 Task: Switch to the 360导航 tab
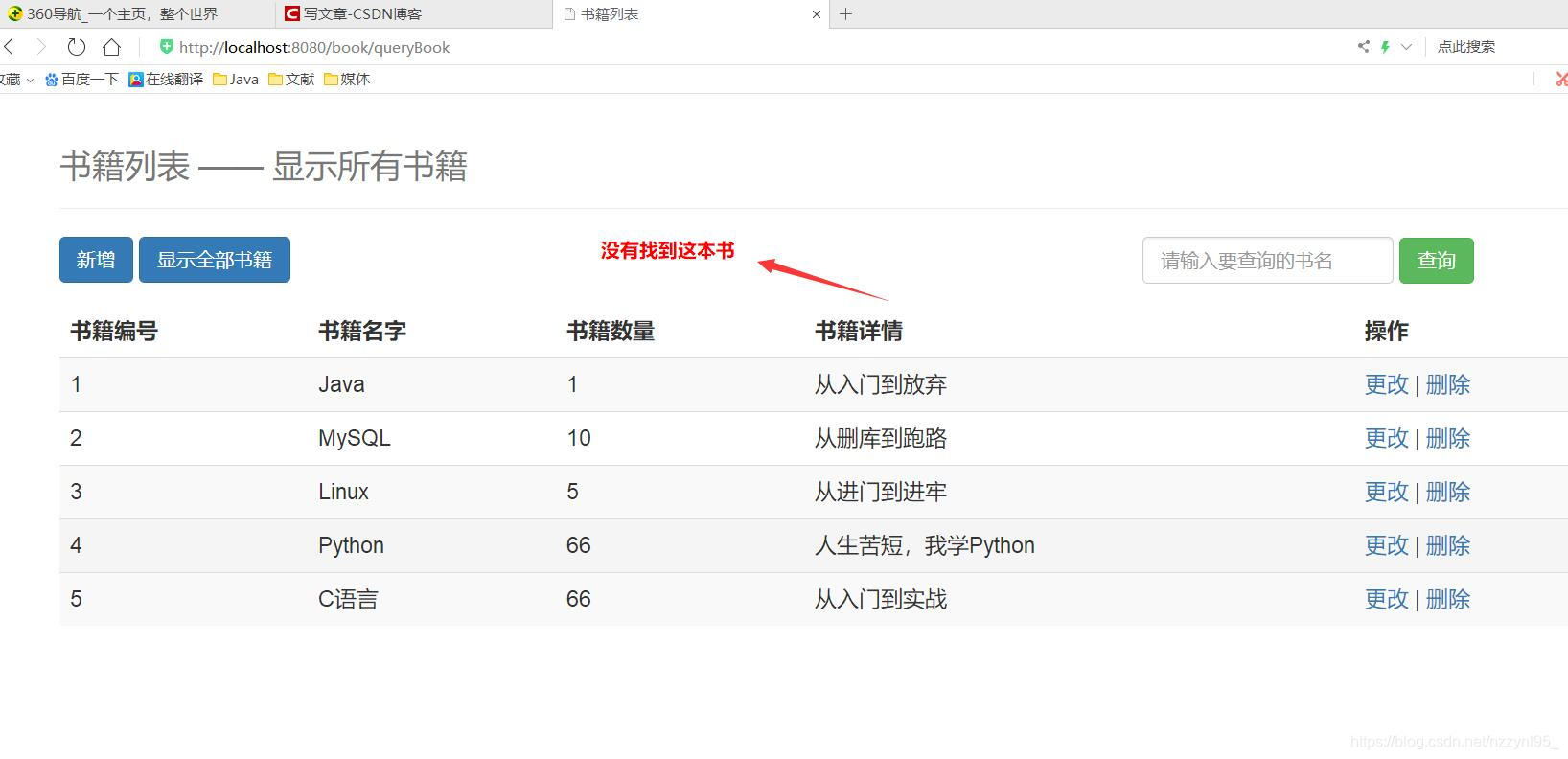(137, 14)
